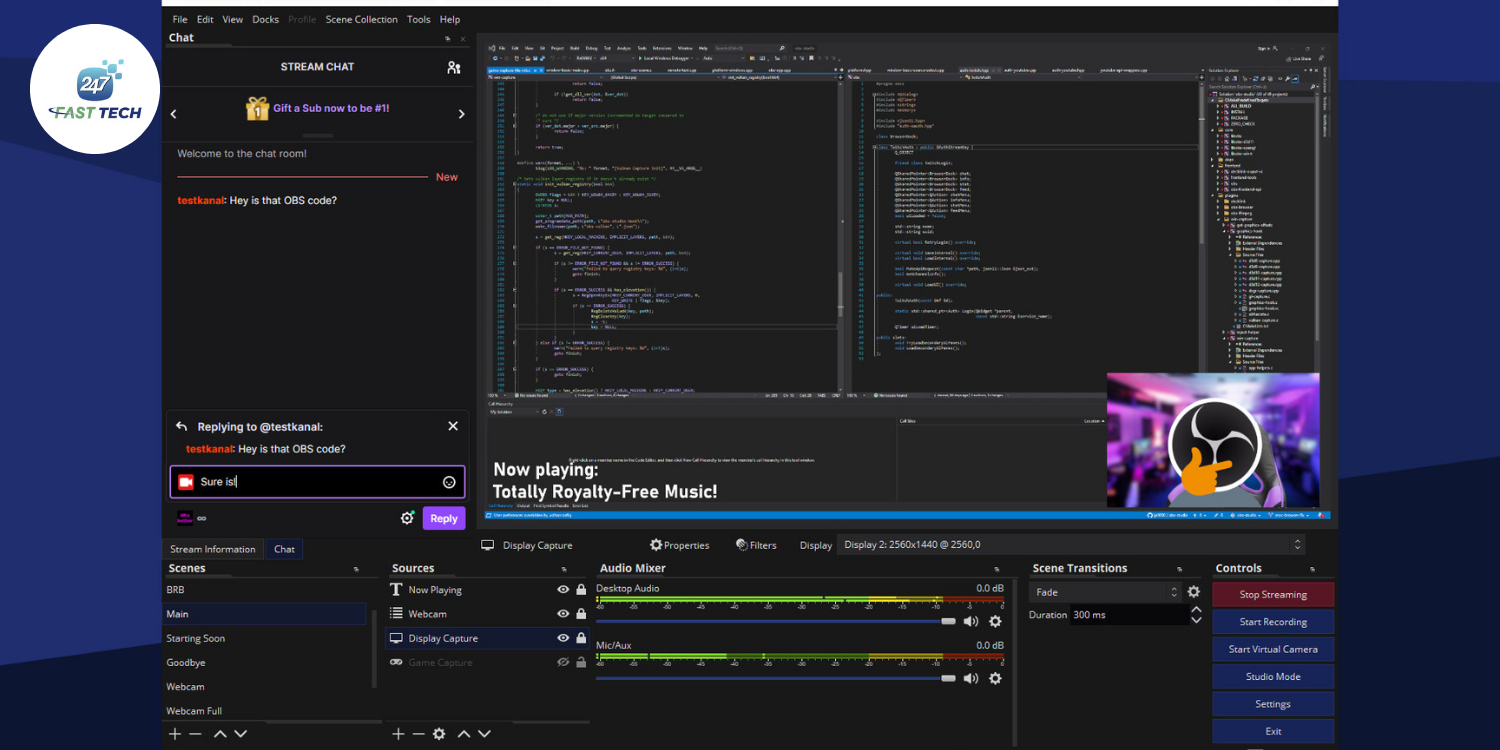Open Filters for the selected source
This screenshot has height=750, width=1500.
[756, 545]
